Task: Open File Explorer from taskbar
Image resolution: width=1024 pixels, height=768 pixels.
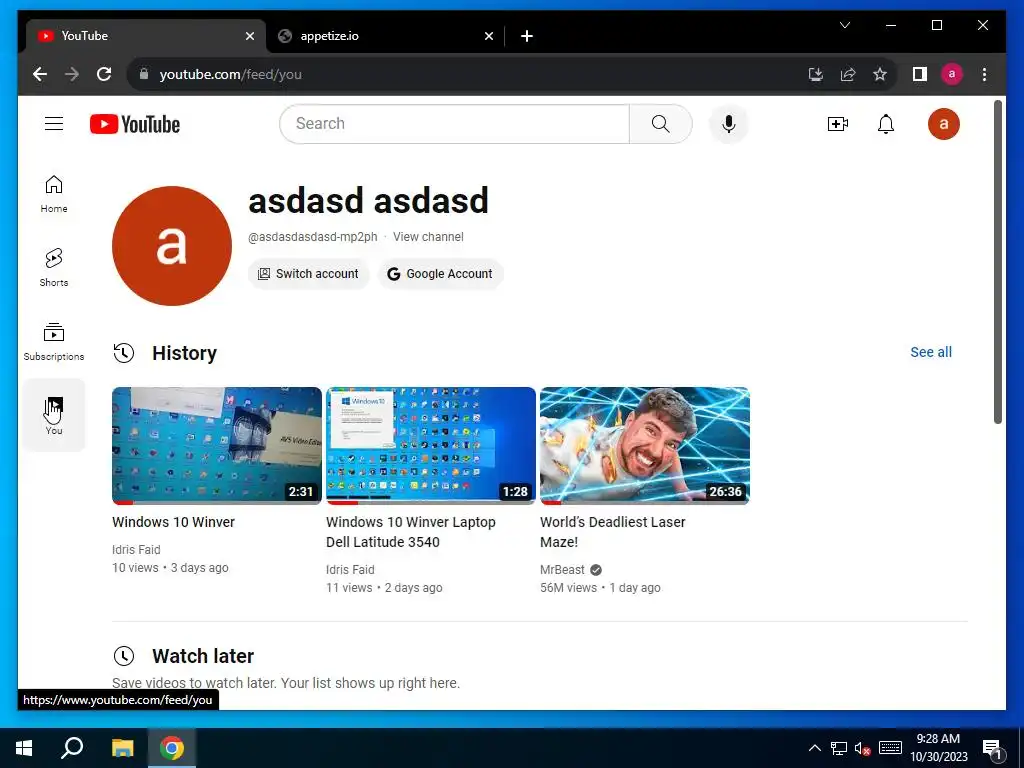Action: pyautogui.click(x=122, y=748)
